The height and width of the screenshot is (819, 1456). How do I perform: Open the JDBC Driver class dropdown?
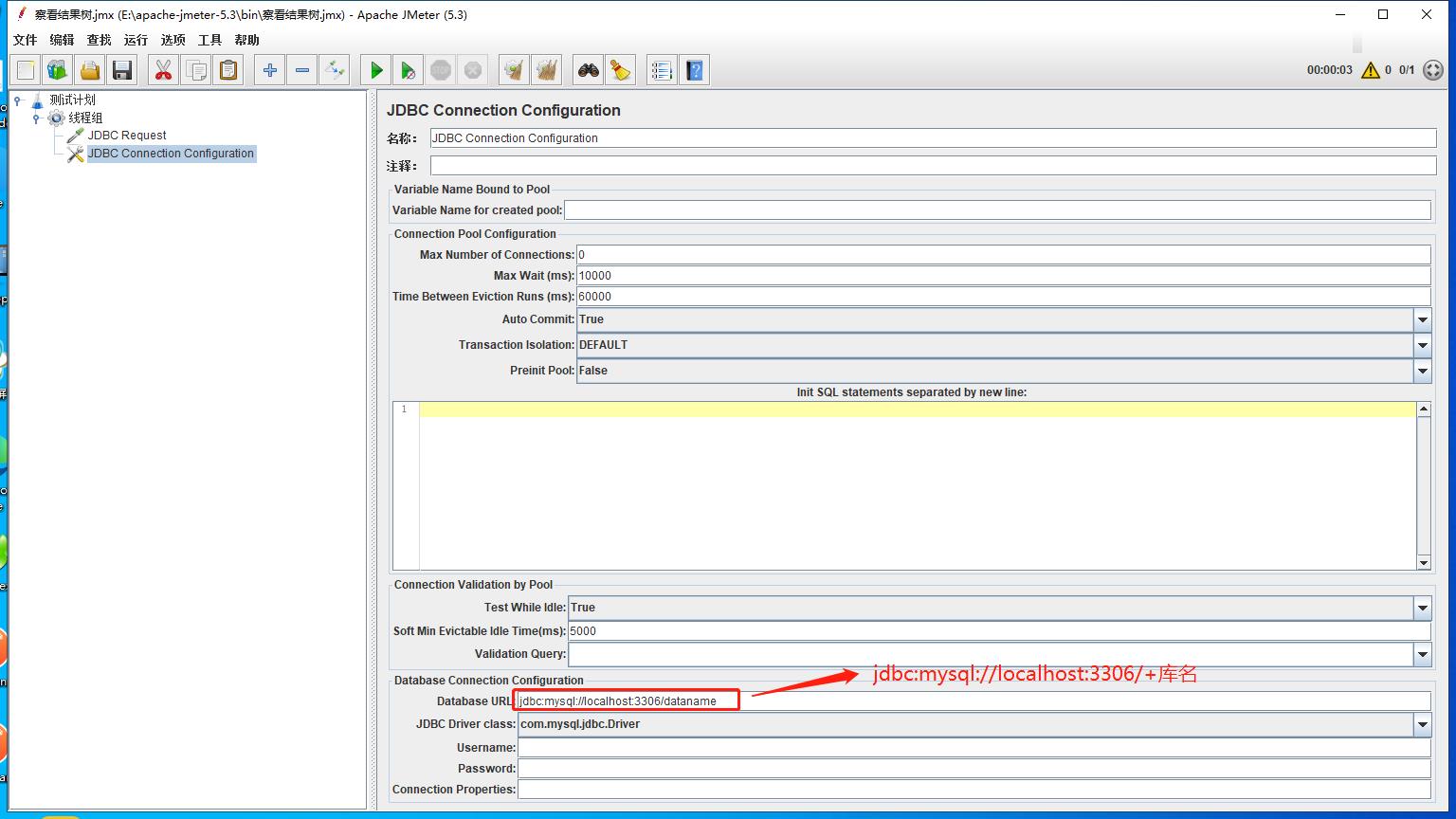coord(1422,724)
